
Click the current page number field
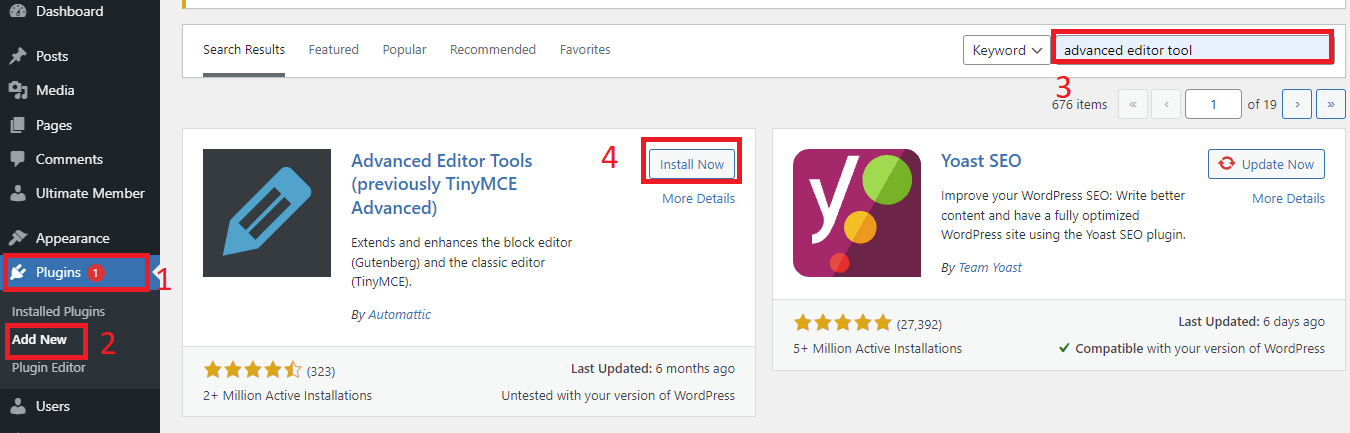pyautogui.click(x=1213, y=103)
